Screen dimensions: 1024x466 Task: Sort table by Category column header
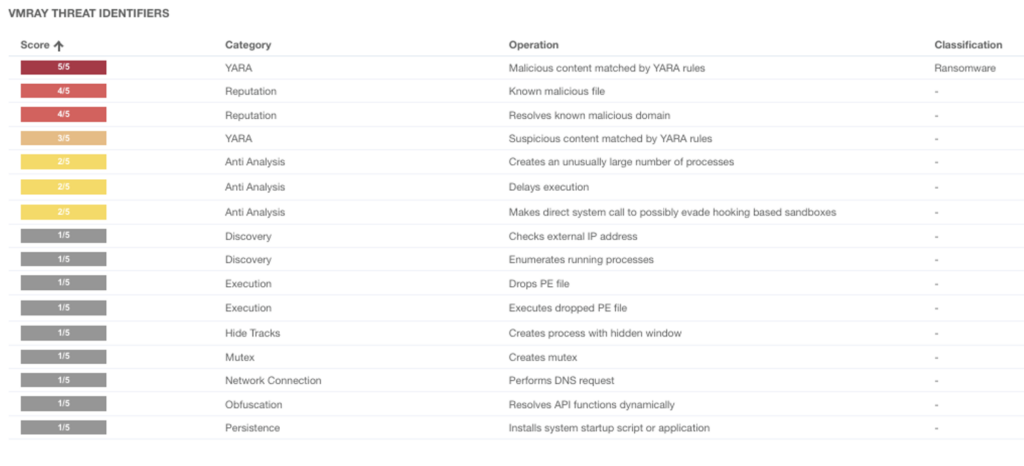point(248,45)
